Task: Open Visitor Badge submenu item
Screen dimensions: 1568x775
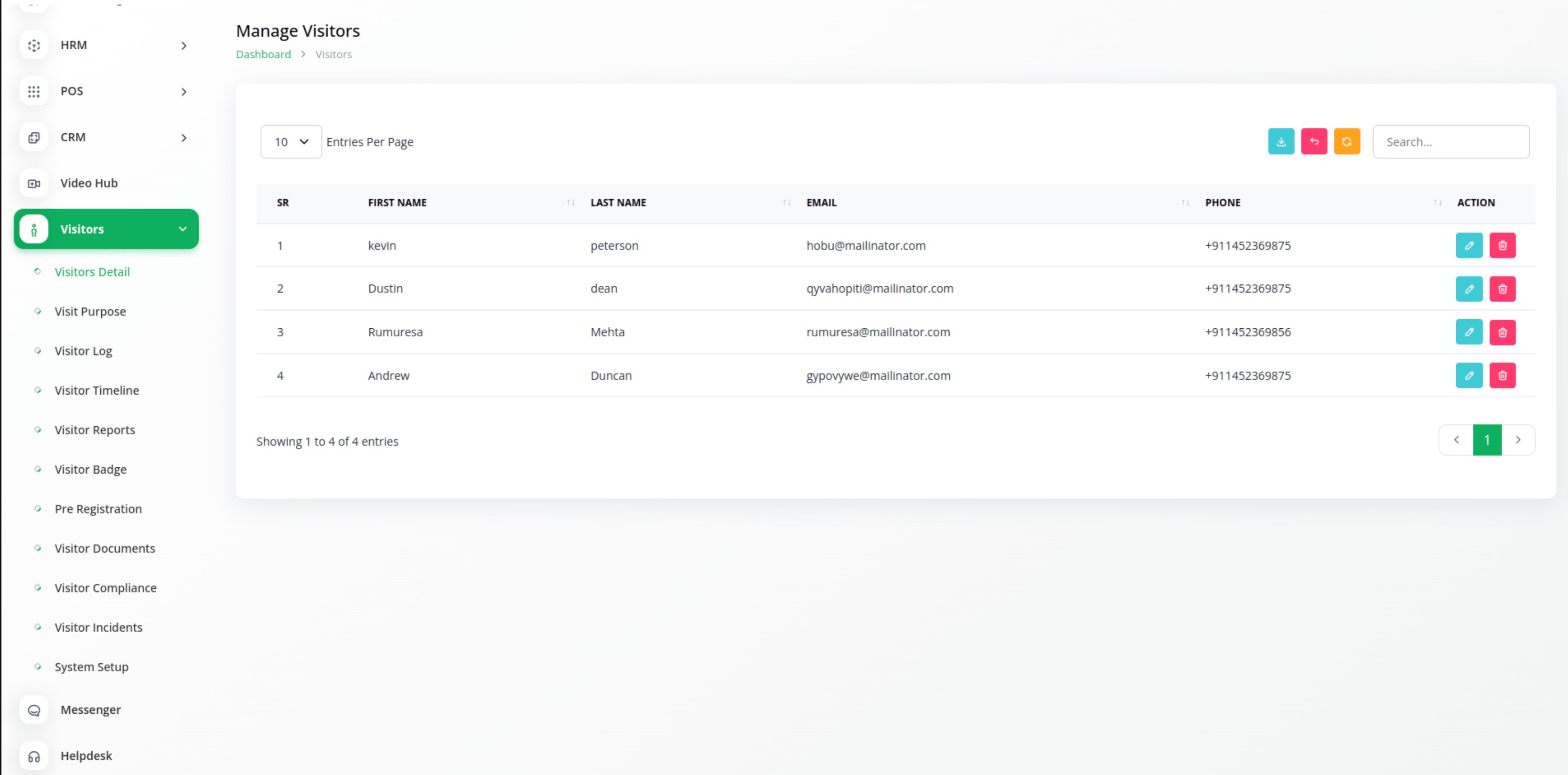Action: 91,470
